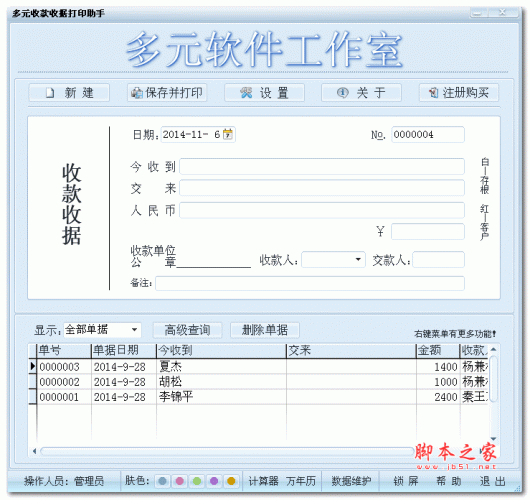Image resolution: width=530 pixels, height=500 pixels.
Task: Click 高级查询 advanced query button
Action: [x=188, y=330]
